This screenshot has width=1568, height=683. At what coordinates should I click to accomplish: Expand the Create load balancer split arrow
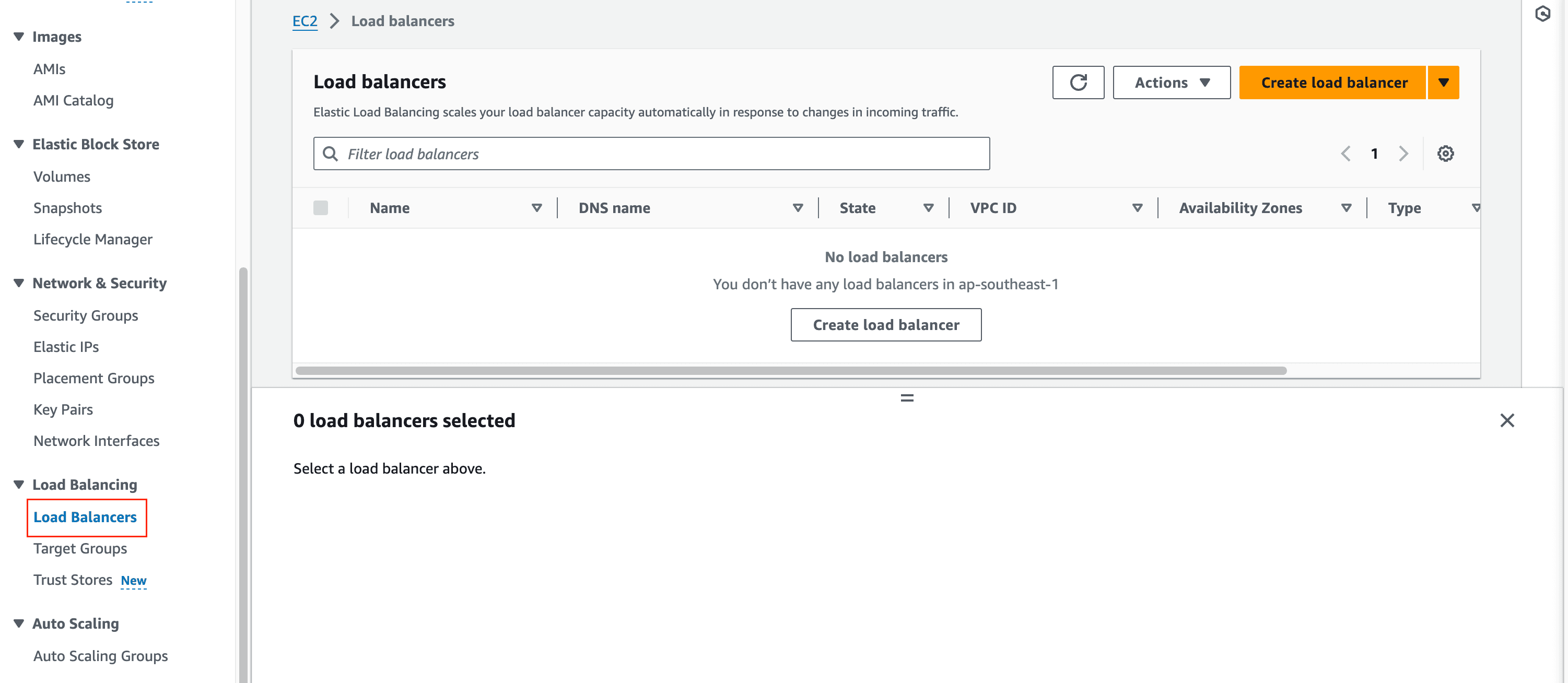[x=1443, y=83]
